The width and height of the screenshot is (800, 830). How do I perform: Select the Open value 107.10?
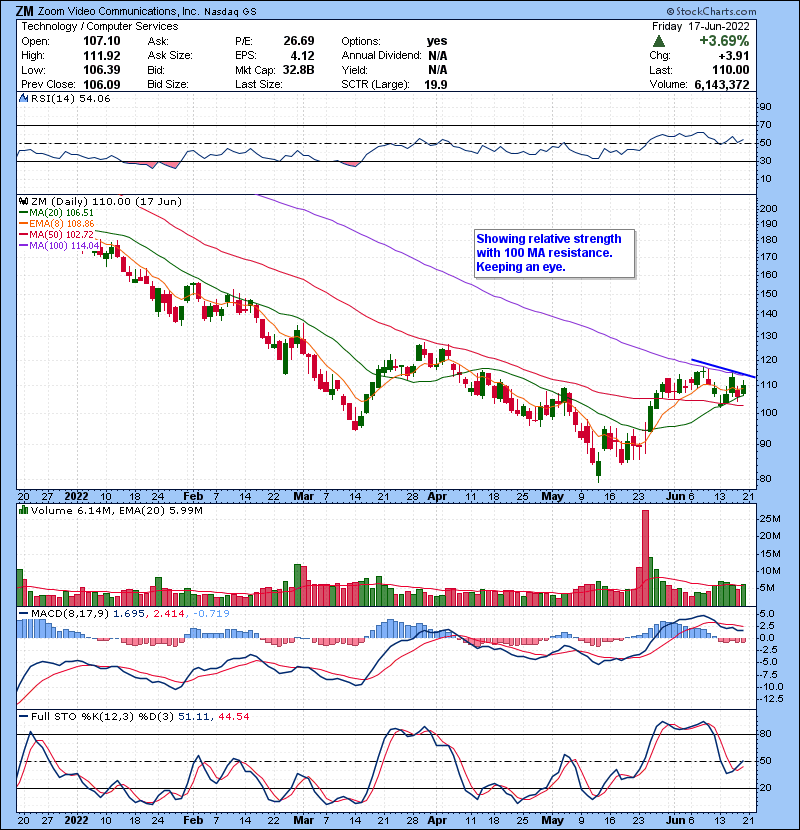tap(102, 41)
